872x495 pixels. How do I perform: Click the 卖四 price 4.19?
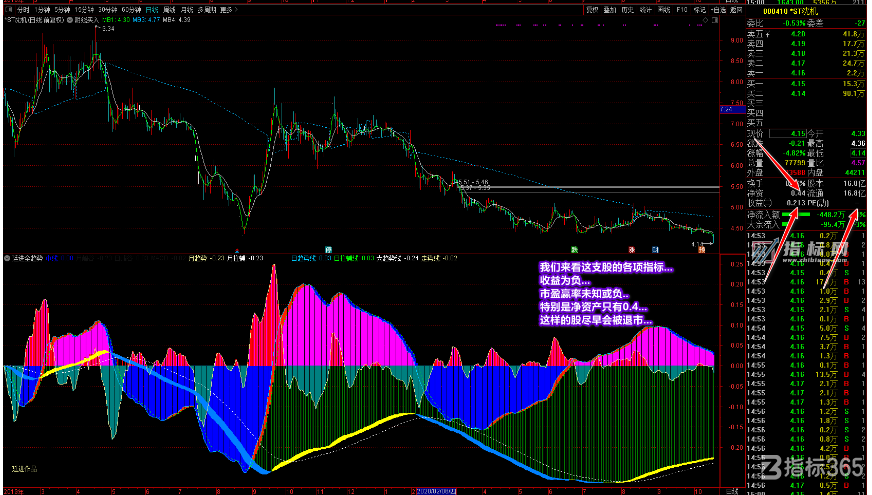(798, 44)
